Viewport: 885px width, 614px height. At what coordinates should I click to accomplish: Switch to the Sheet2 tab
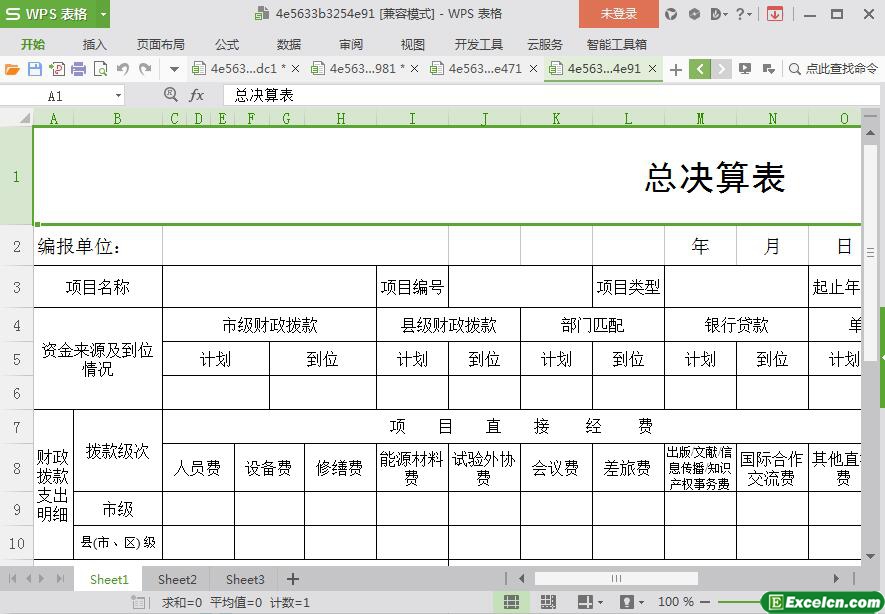(x=177, y=579)
